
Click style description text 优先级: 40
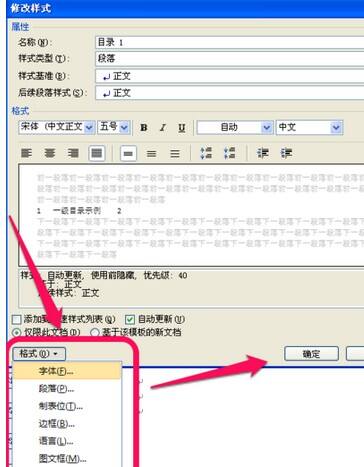coord(165,276)
